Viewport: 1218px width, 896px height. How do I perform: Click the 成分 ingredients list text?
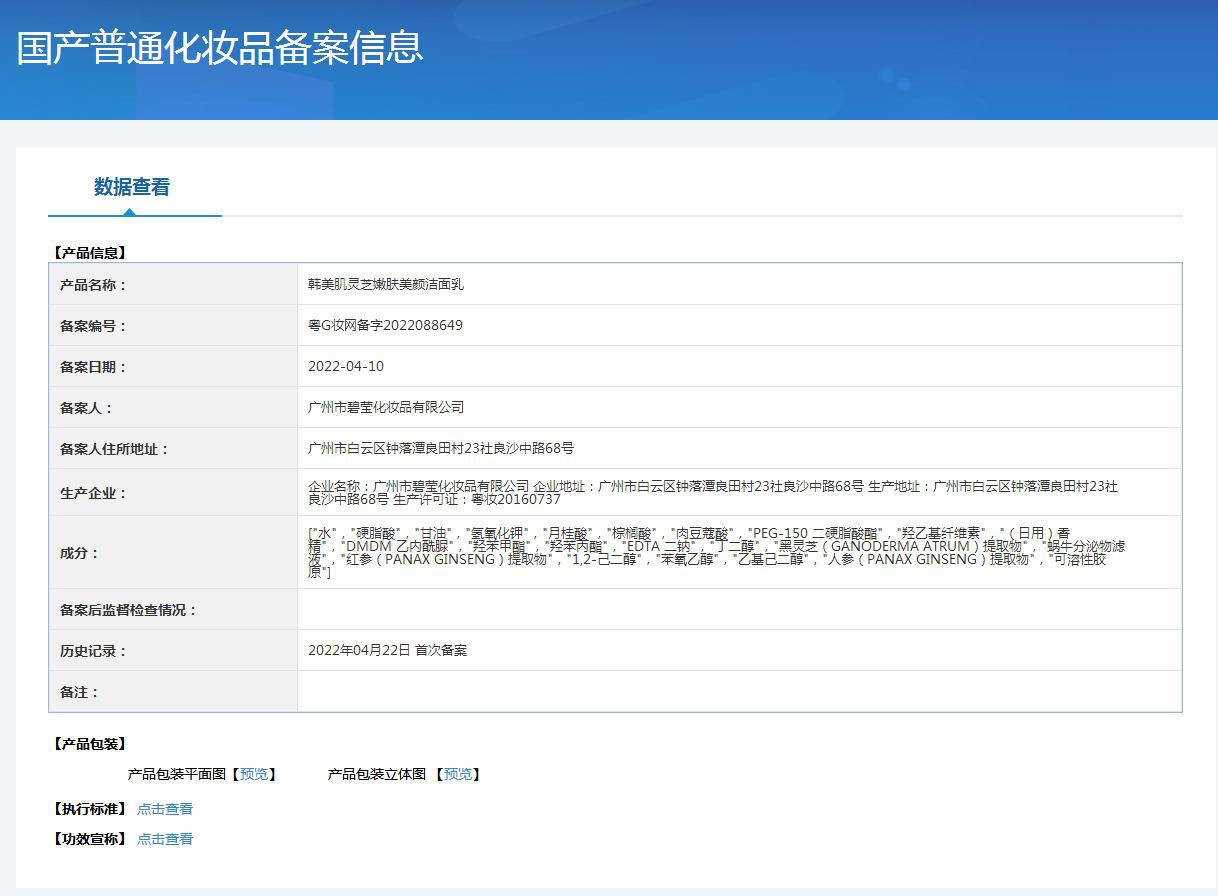[716, 552]
